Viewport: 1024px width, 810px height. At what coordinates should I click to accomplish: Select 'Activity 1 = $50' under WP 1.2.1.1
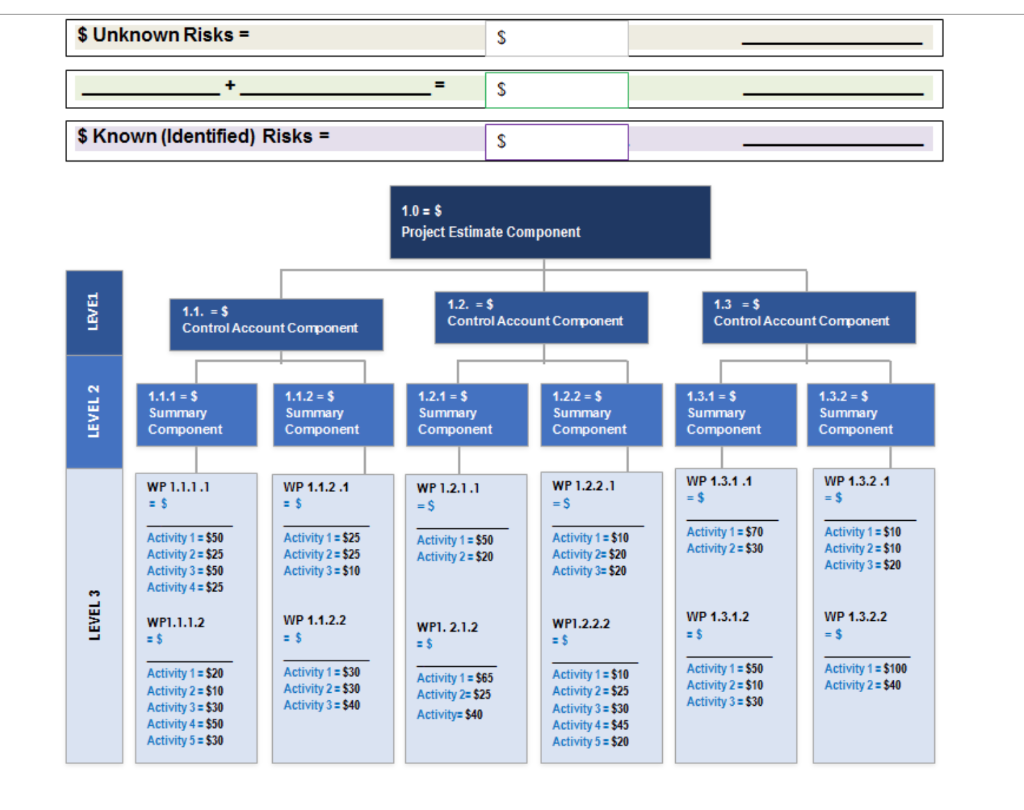click(455, 540)
